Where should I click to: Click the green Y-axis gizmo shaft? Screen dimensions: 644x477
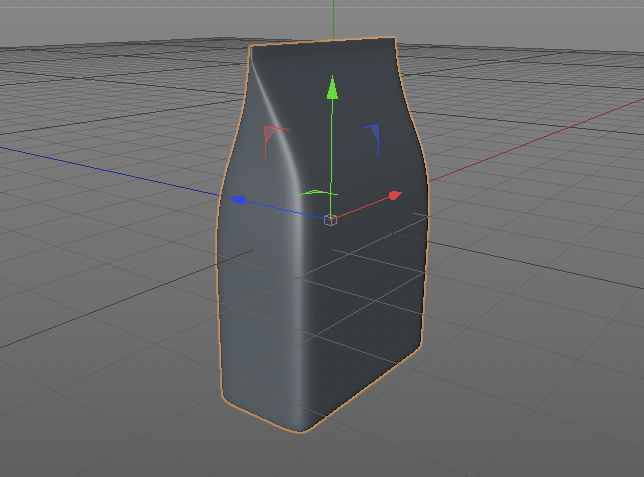pyautogui.click(x=332, y=157)
